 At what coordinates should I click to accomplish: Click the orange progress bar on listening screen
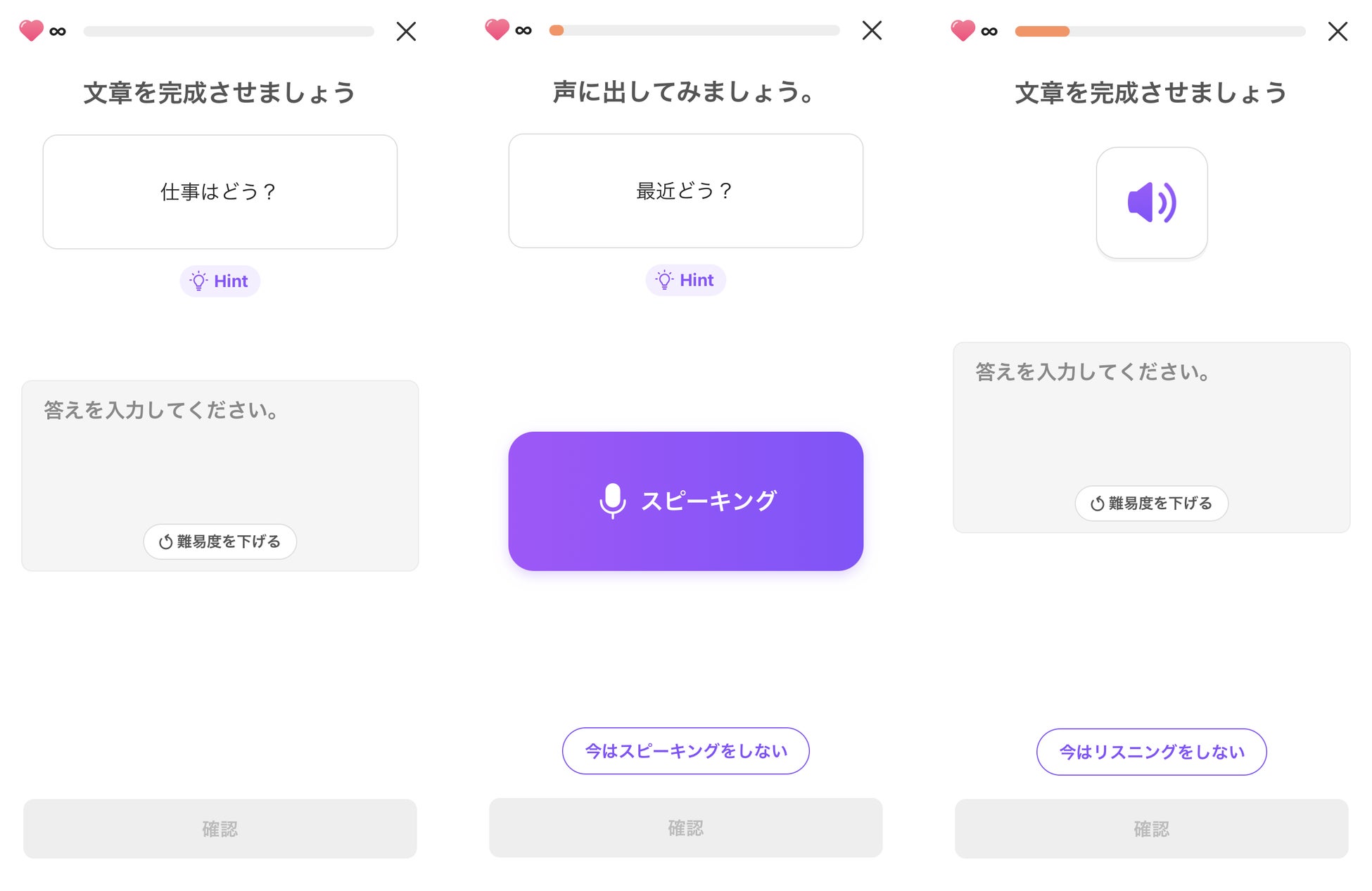coord(1042,32)
